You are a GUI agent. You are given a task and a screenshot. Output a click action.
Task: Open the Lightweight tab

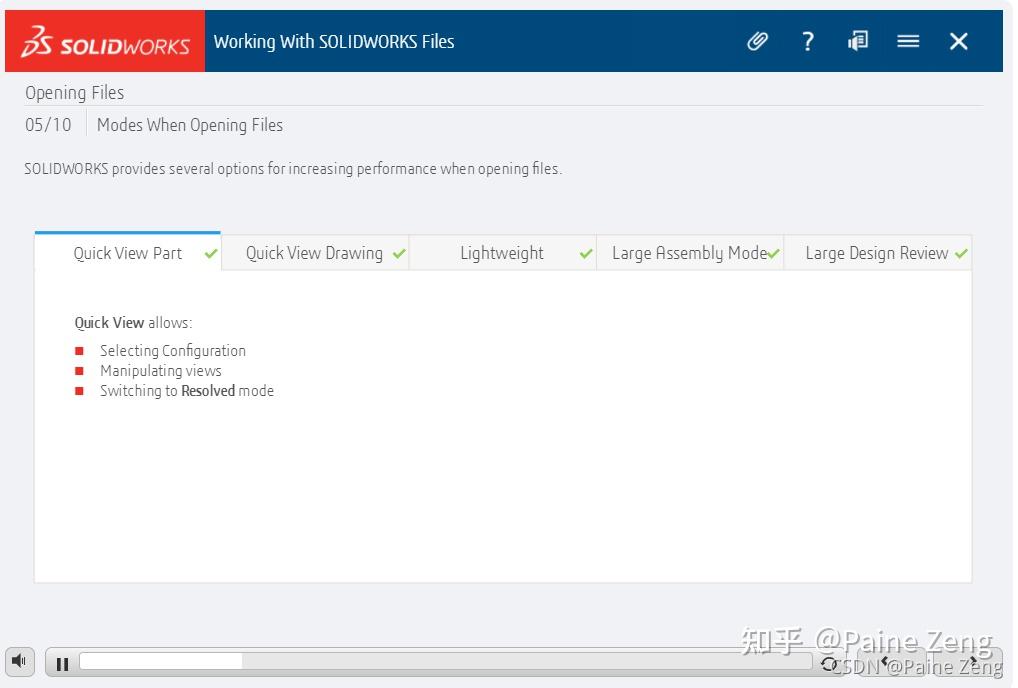click(x=502, y=253)
